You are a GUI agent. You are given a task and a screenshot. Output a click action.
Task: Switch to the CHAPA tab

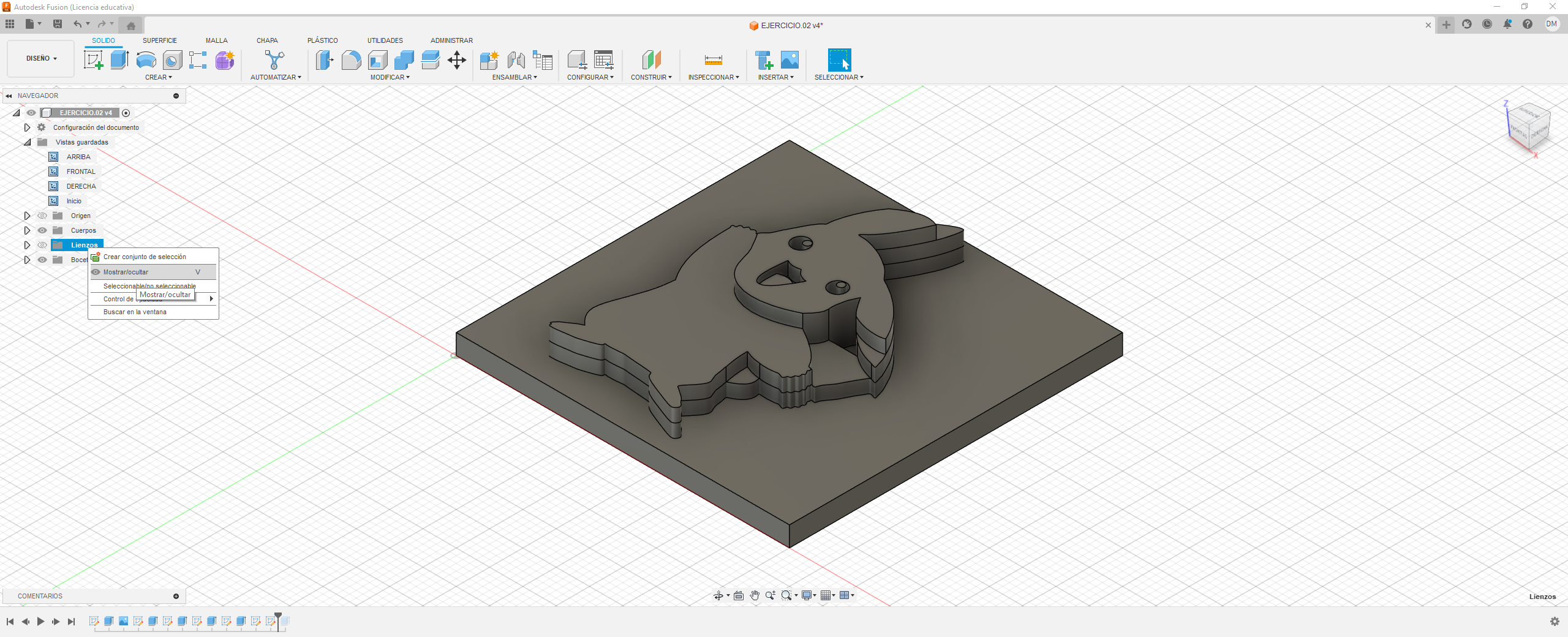[x=267, y=40]
